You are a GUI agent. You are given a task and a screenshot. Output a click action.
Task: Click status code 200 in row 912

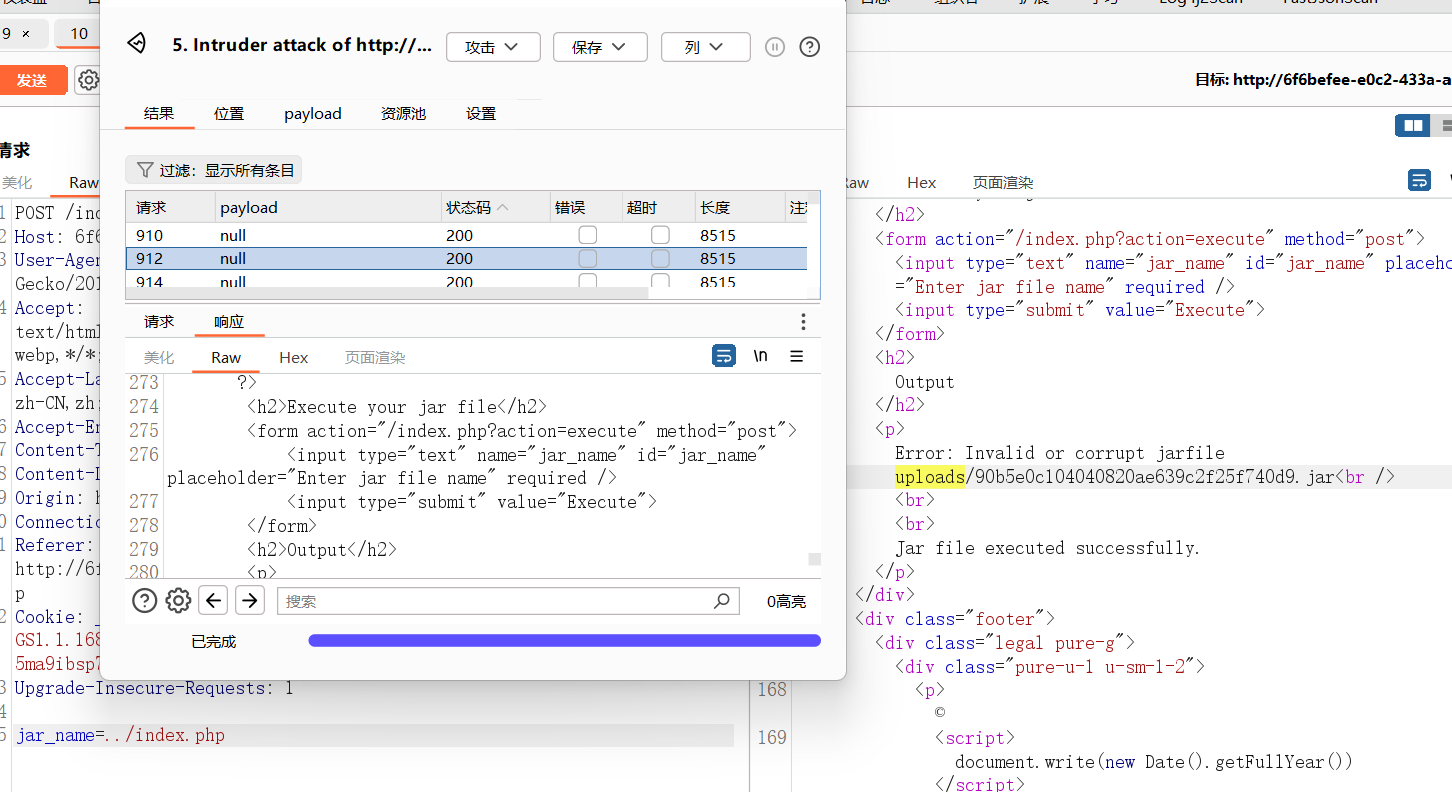pyautogui.click(x=460, y=259)
